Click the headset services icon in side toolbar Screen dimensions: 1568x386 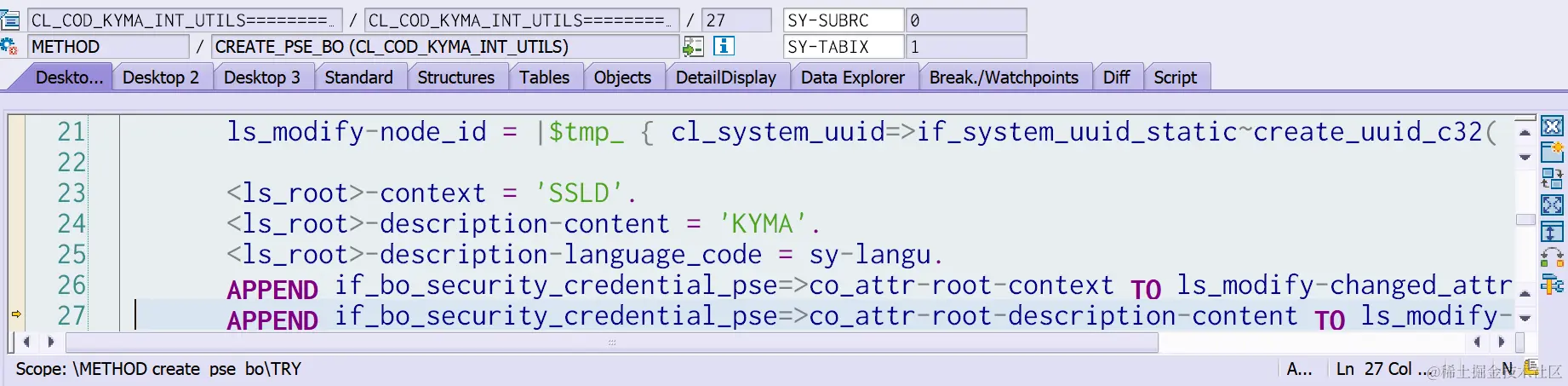tap(1552, 257)
